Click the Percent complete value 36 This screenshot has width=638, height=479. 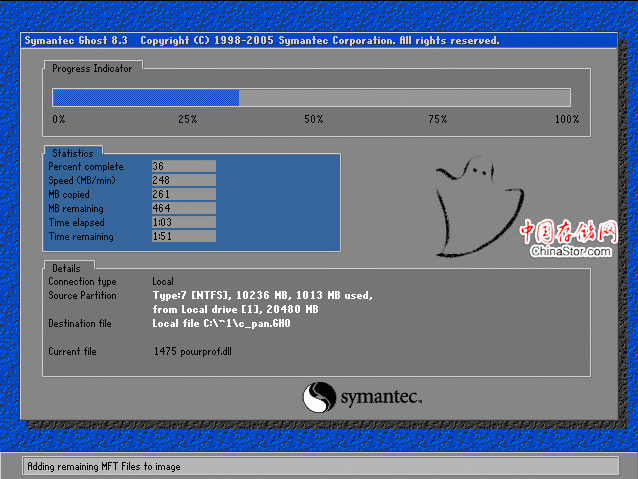click(184, 166)
